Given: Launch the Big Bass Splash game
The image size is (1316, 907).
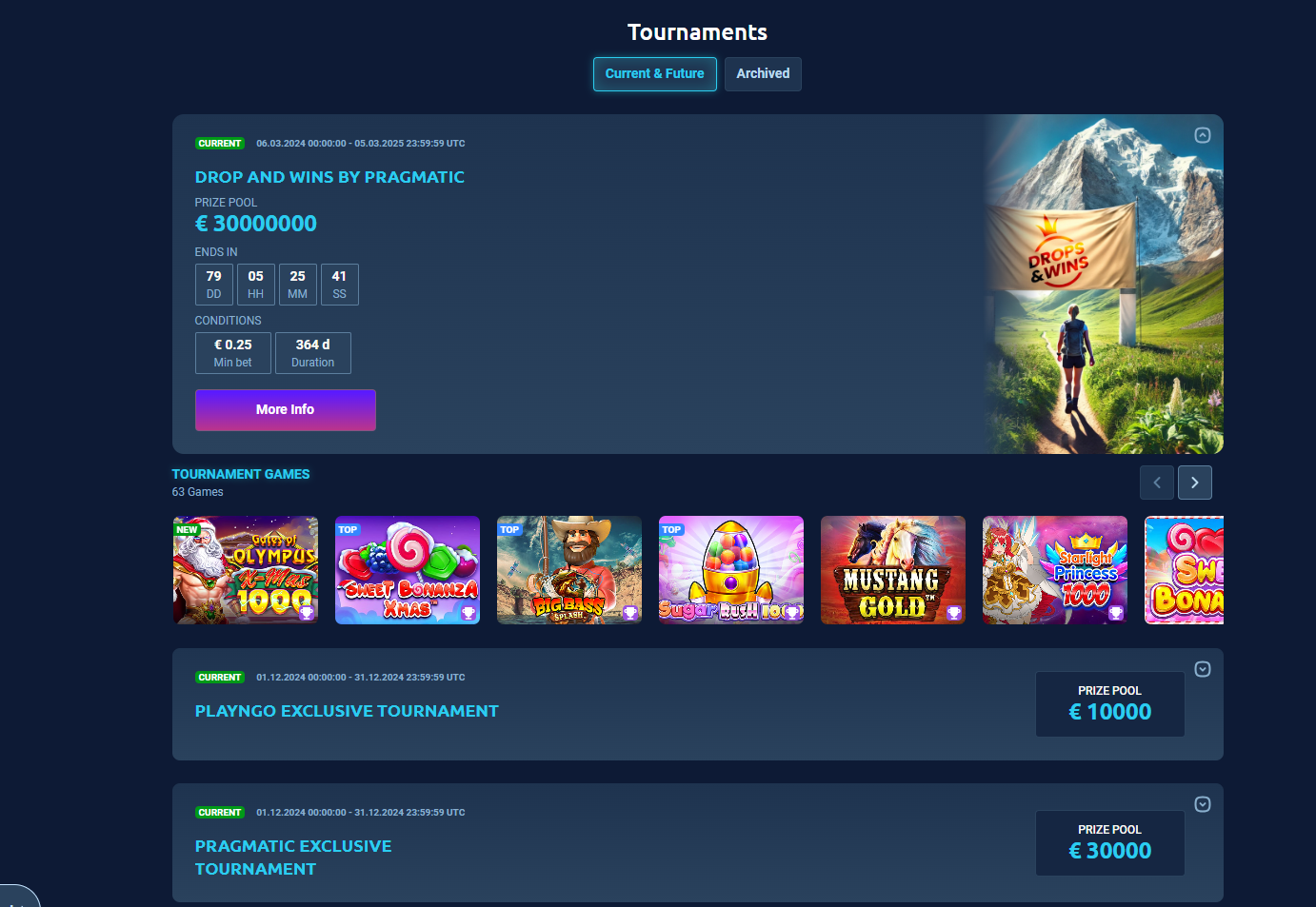Looking at the screenshot, I should click(569, 570).
